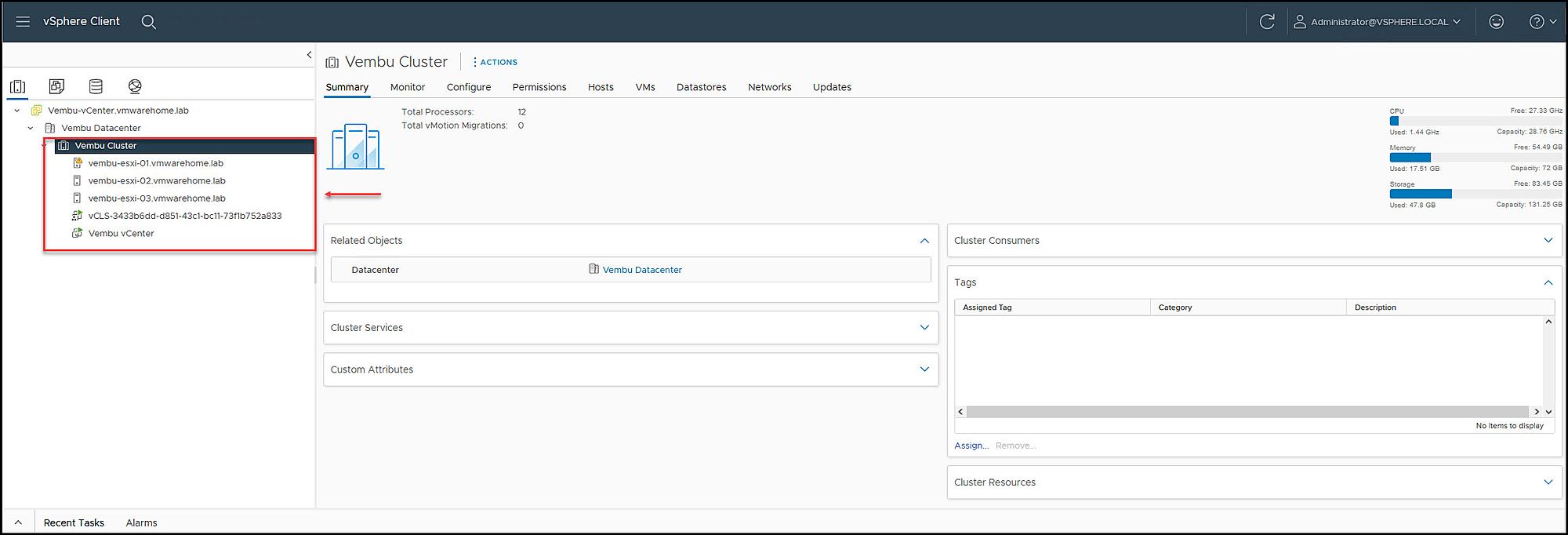Select host vembu-esxi-02.vmwarehome.lab
1568x535 pixels.
(x=157, y=180)
